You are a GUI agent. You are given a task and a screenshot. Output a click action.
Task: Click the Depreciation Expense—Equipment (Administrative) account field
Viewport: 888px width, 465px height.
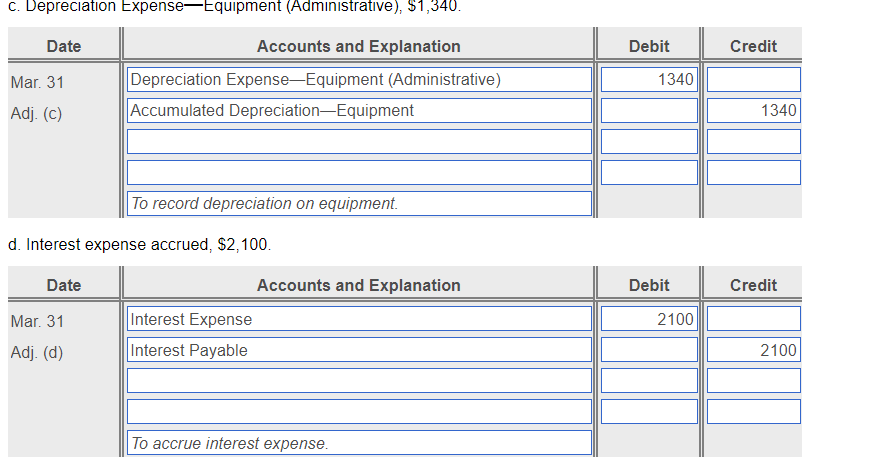359,80
